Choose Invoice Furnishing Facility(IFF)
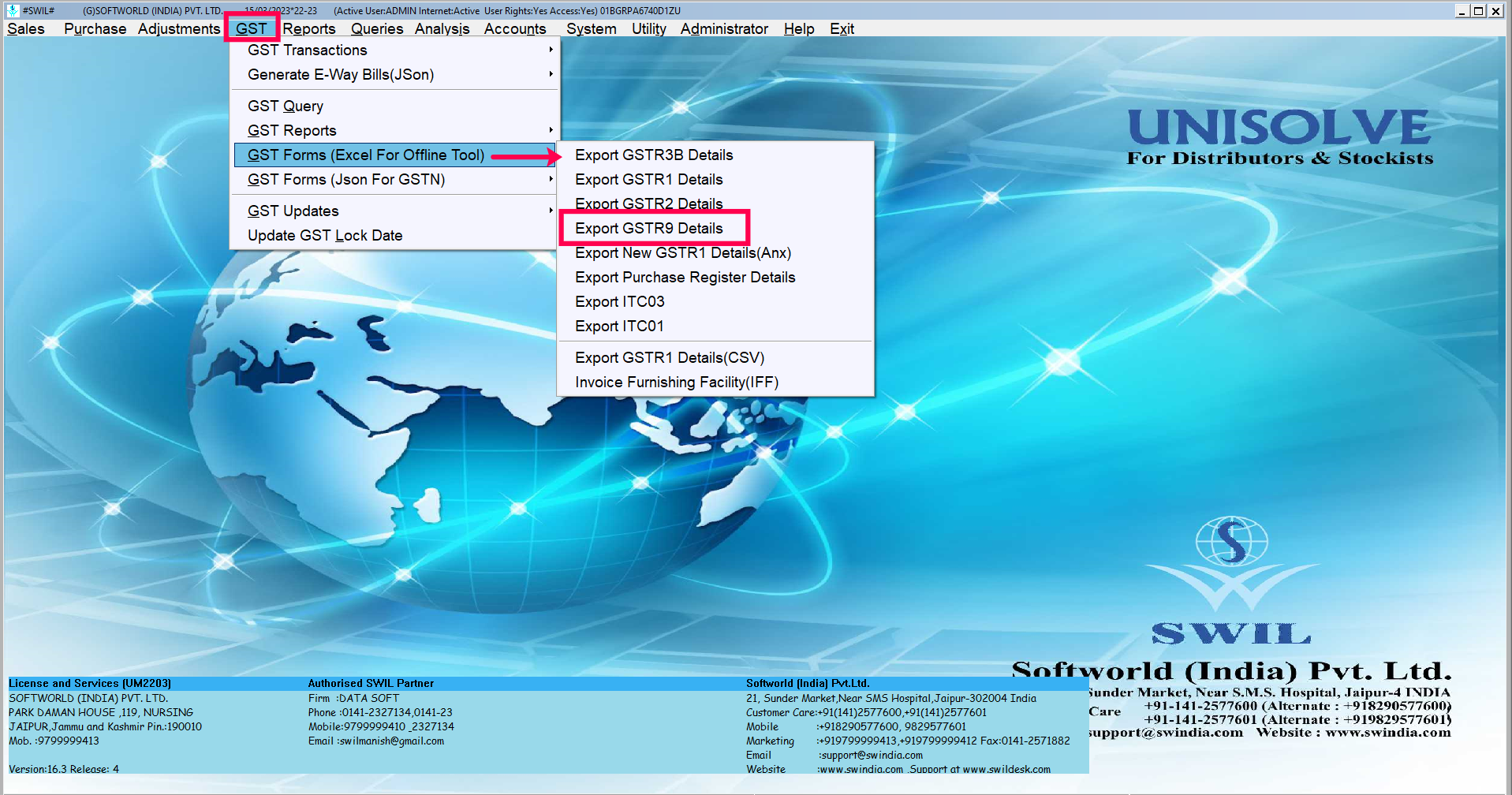Viewport: 1512px width, 795px height. pos(715,382)
